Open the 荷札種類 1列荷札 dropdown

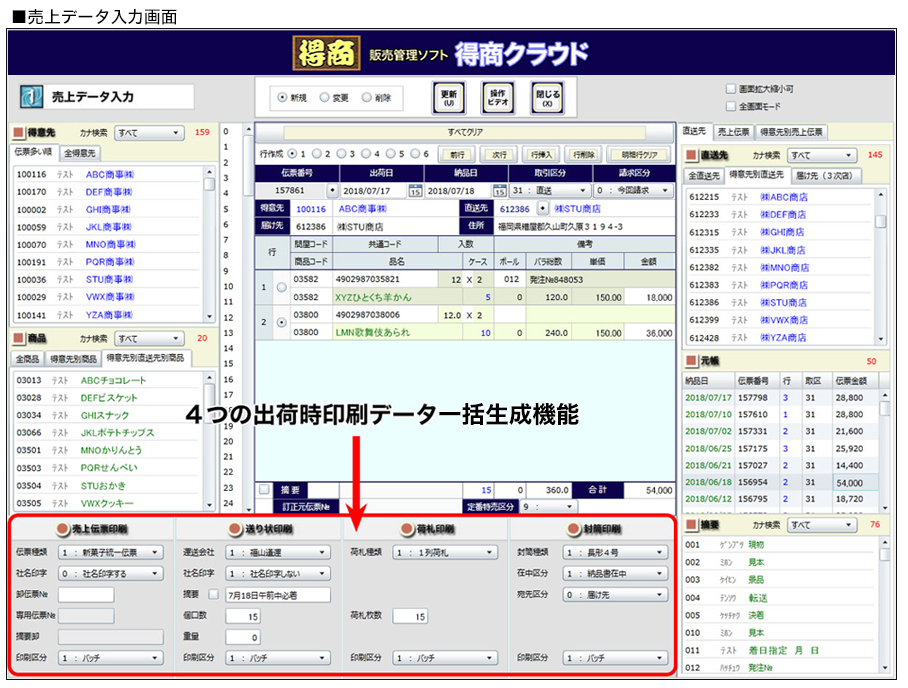[x=445, y=552]
